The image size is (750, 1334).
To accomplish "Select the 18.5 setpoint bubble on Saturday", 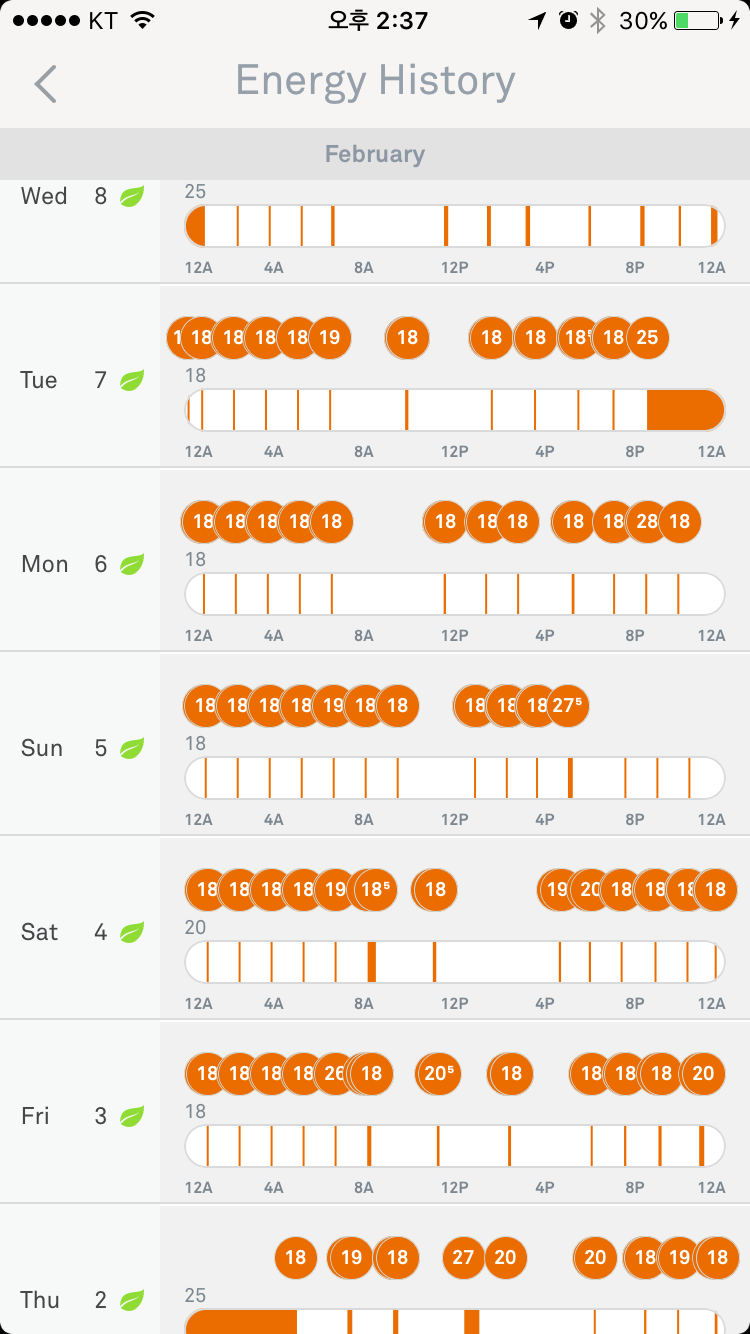I will [x=376, y=889].
